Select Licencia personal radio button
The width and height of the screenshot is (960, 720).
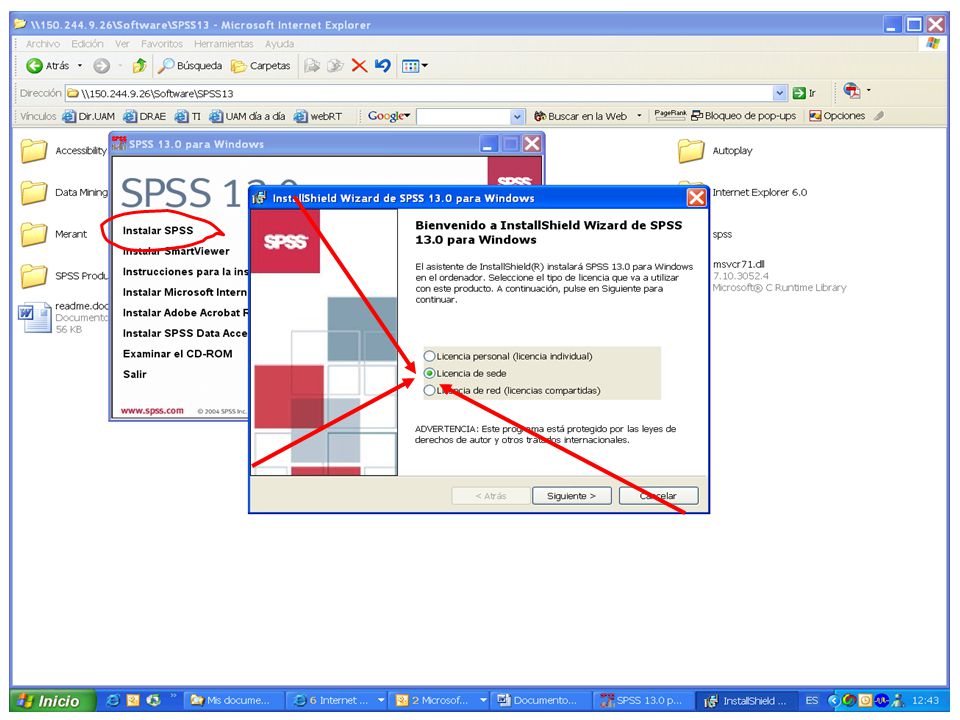click(430, 356)
